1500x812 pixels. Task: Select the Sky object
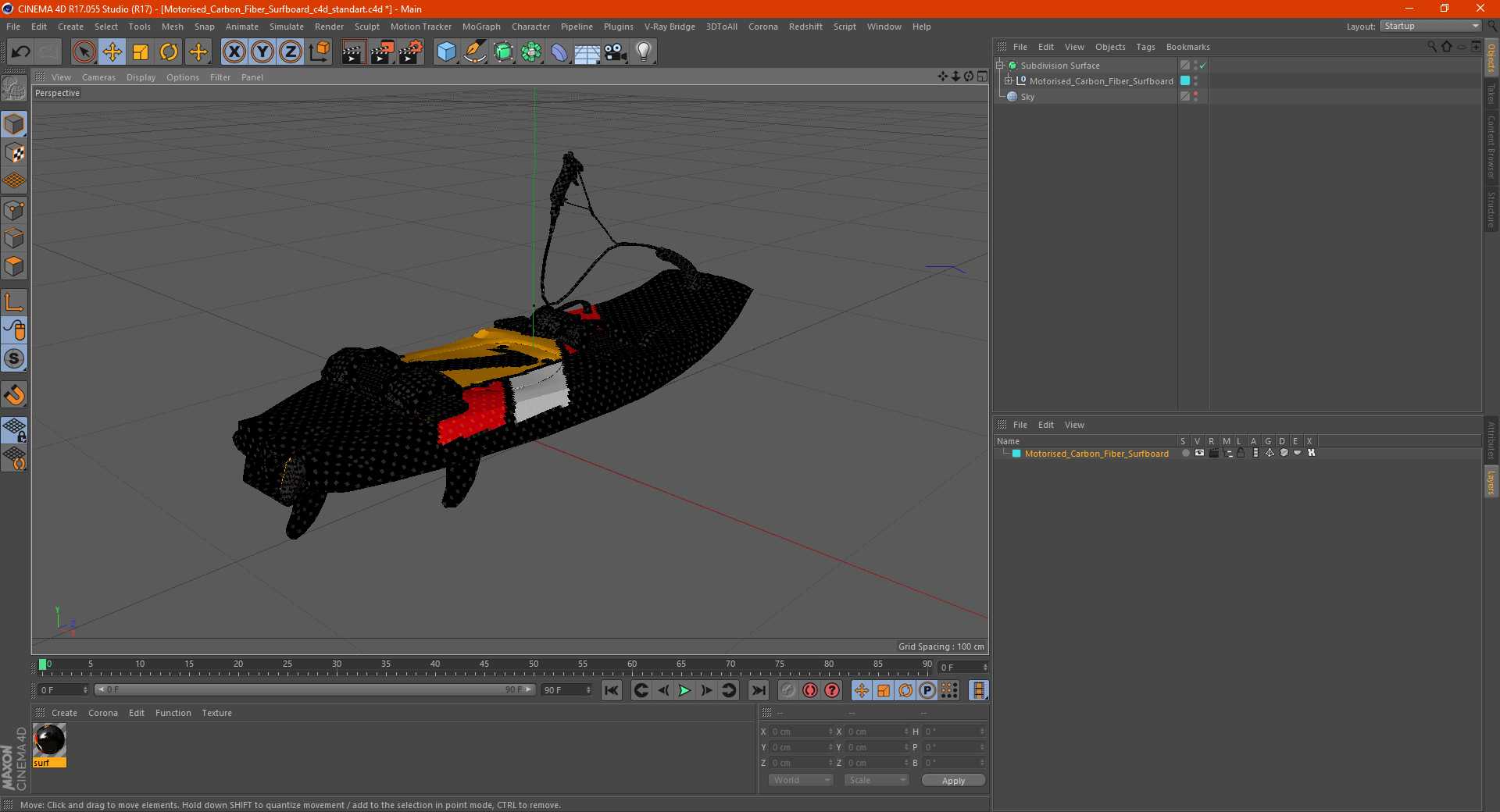[1027, 97]
